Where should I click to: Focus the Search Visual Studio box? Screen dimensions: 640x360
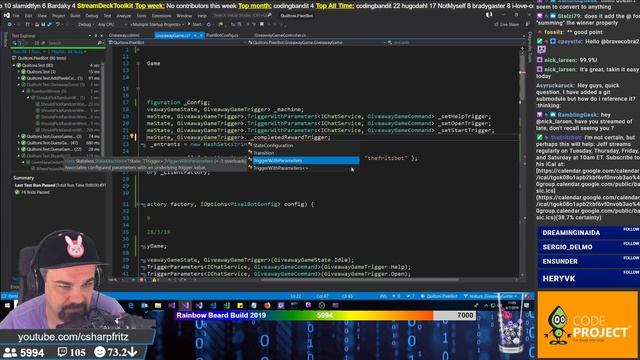242,16
